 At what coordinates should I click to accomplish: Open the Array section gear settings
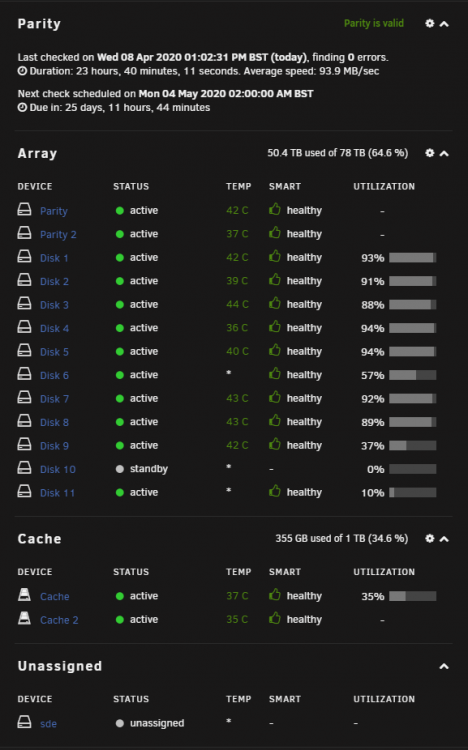[x=430, y=153]
